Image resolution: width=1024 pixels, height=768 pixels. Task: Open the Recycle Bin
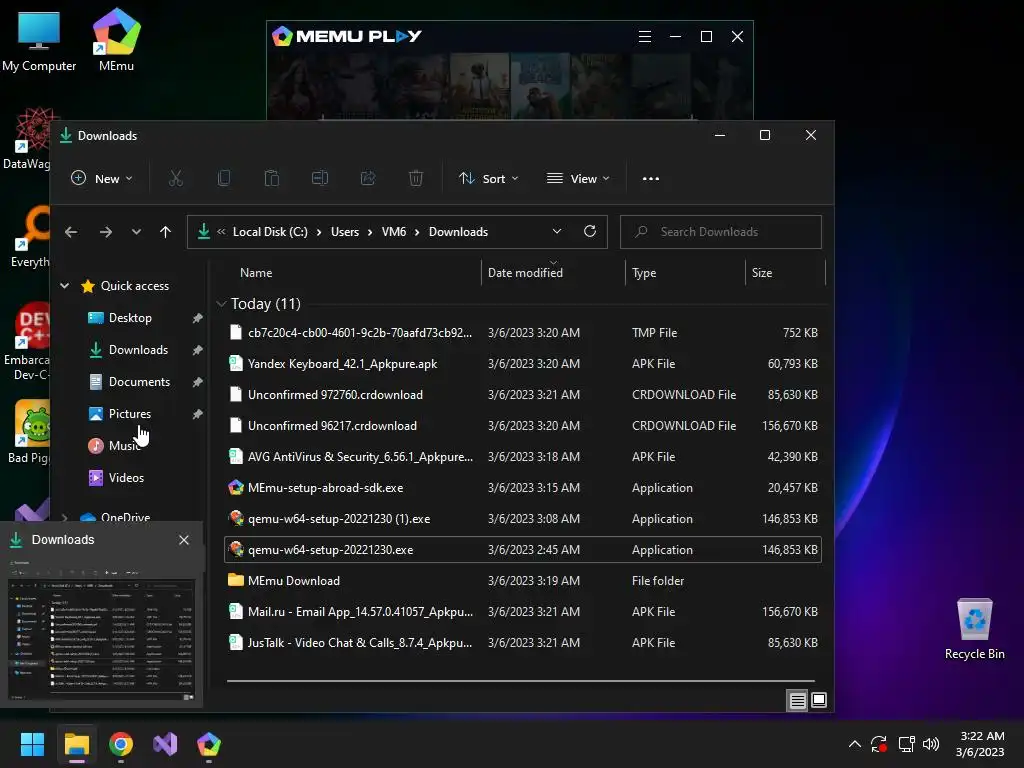coord(974,628)
